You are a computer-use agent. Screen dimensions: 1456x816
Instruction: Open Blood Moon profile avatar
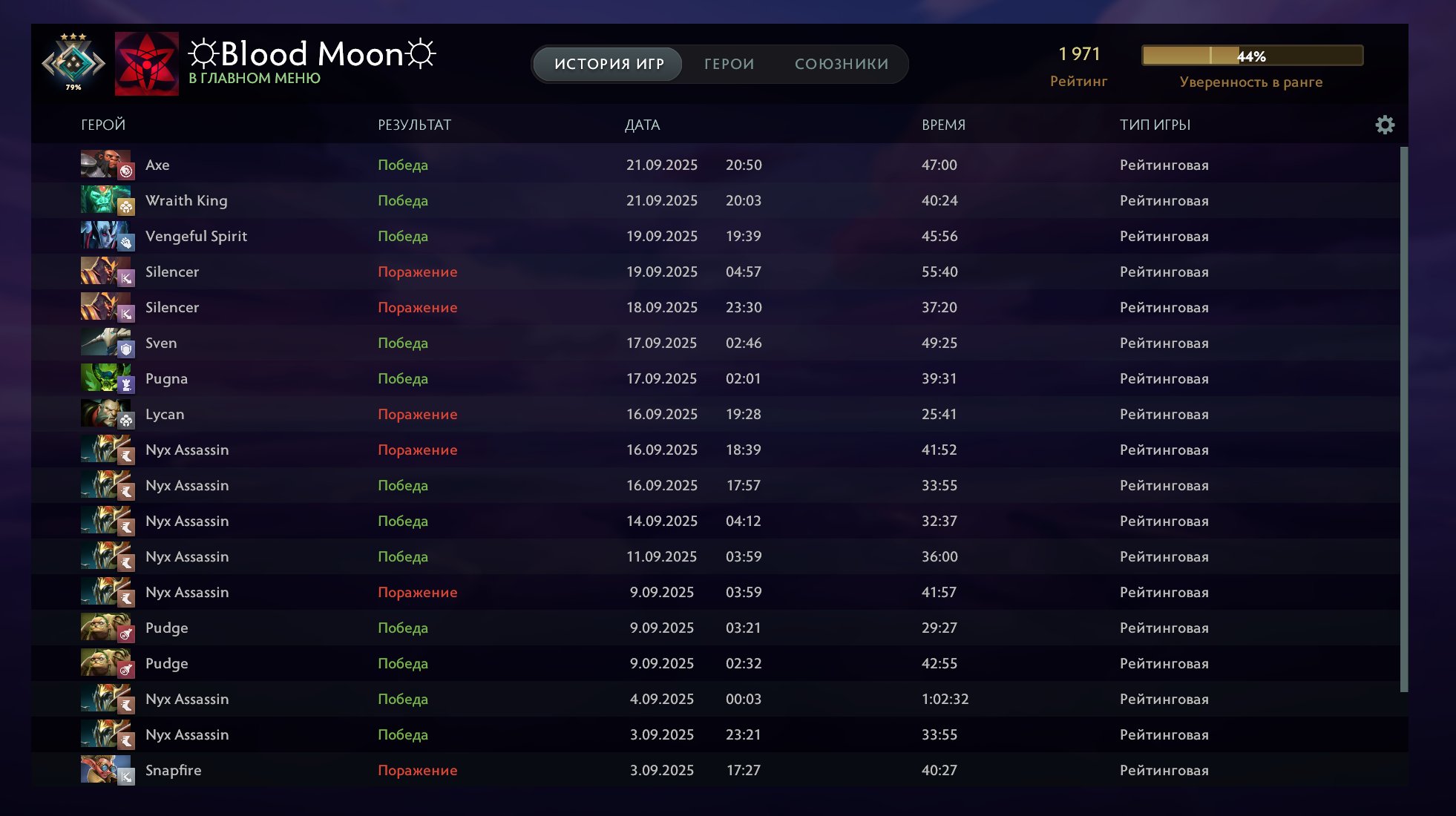coord(147,64)
